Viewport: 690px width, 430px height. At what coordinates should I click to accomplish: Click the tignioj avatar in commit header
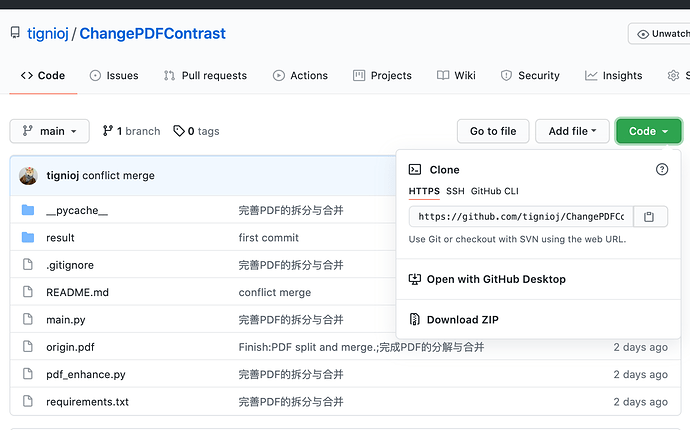click(28, 176)
